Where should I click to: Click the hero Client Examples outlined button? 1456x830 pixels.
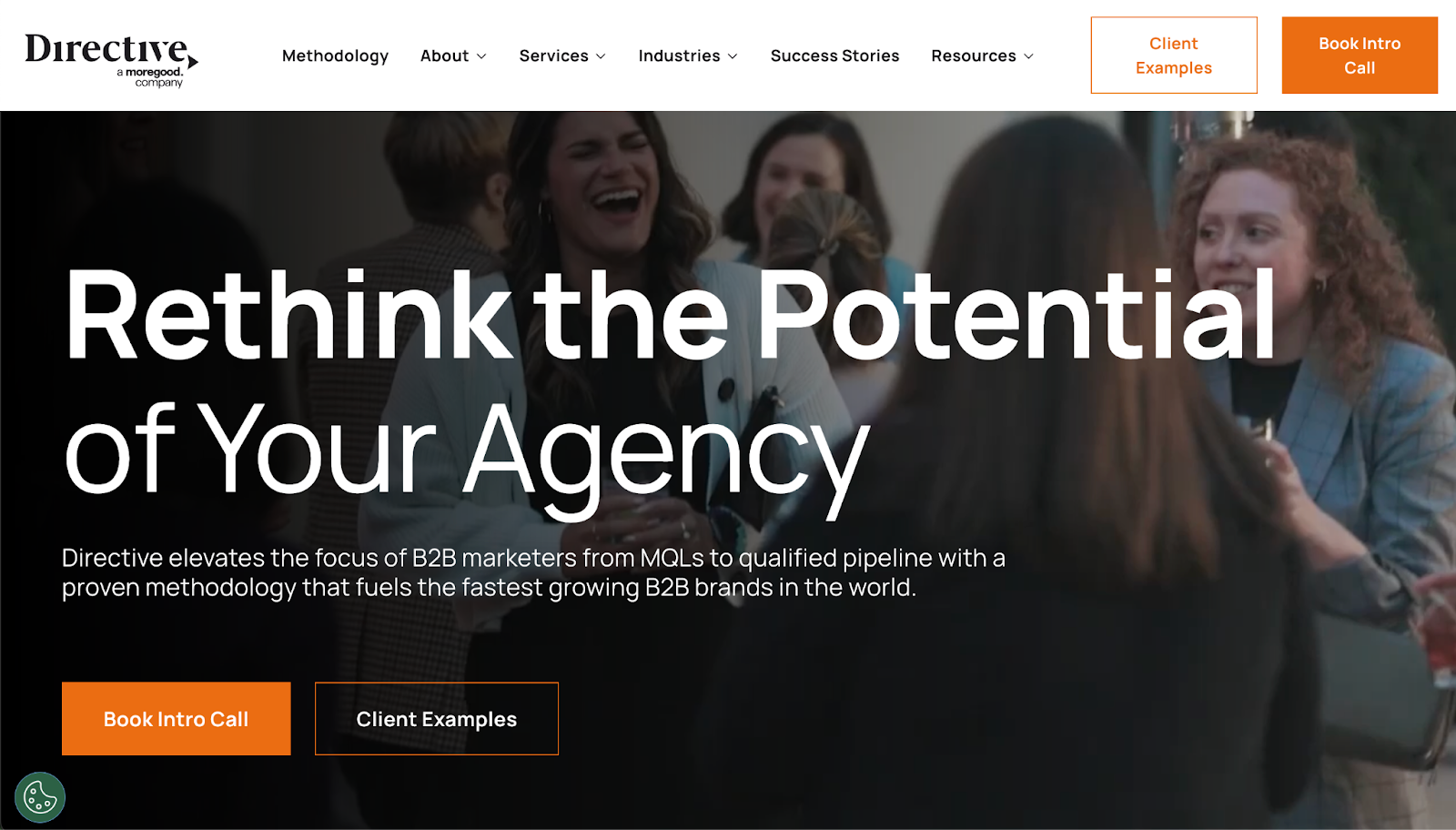[x=437, y=719]
